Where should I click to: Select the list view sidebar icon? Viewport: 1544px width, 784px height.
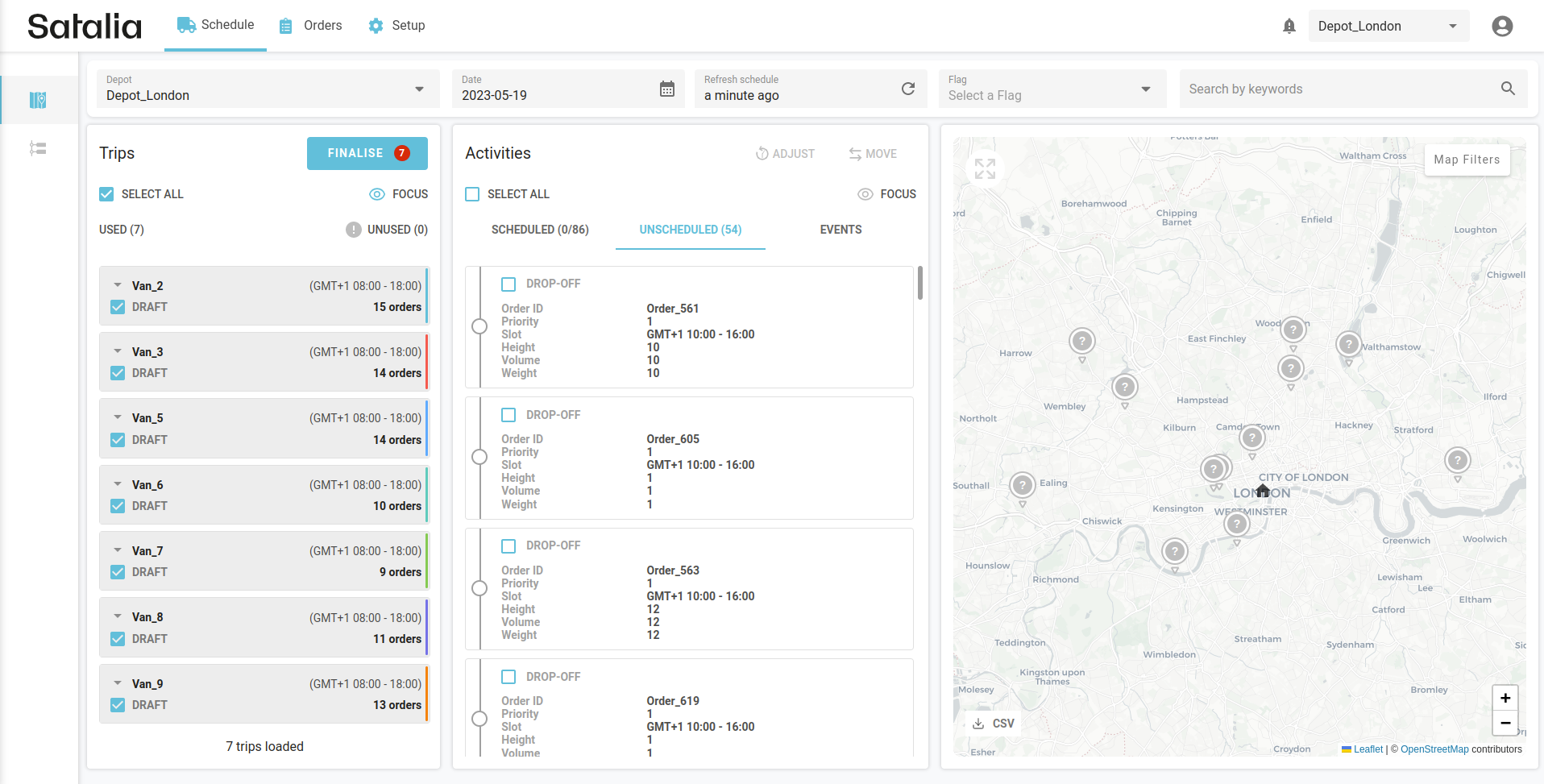tap(38, 148)
